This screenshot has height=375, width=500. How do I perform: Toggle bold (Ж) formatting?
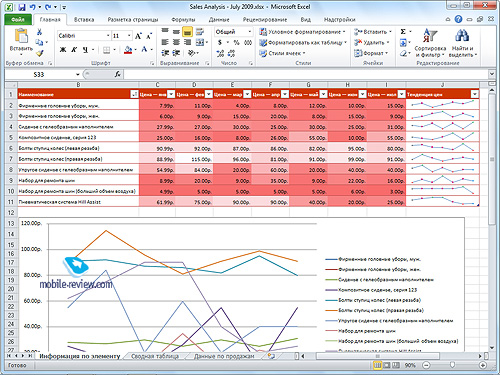click(63, 50)
